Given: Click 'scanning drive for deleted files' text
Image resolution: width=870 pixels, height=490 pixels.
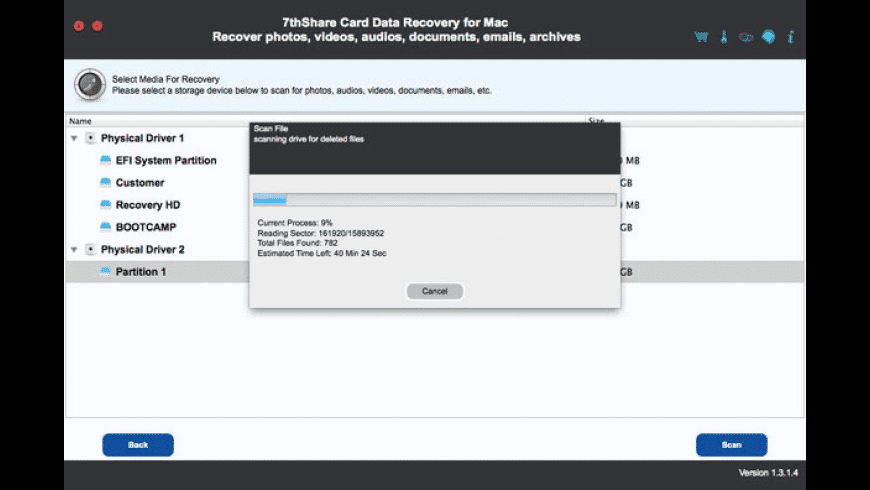Looking at the screenshot, I should [308, 139].
